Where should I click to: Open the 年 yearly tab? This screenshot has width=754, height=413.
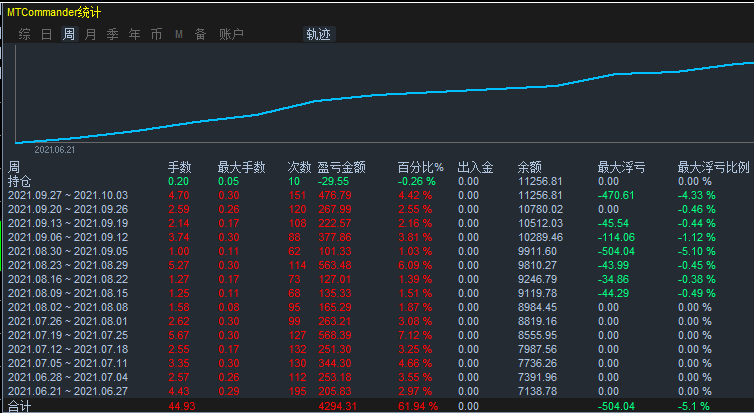(x=135, y=34)
